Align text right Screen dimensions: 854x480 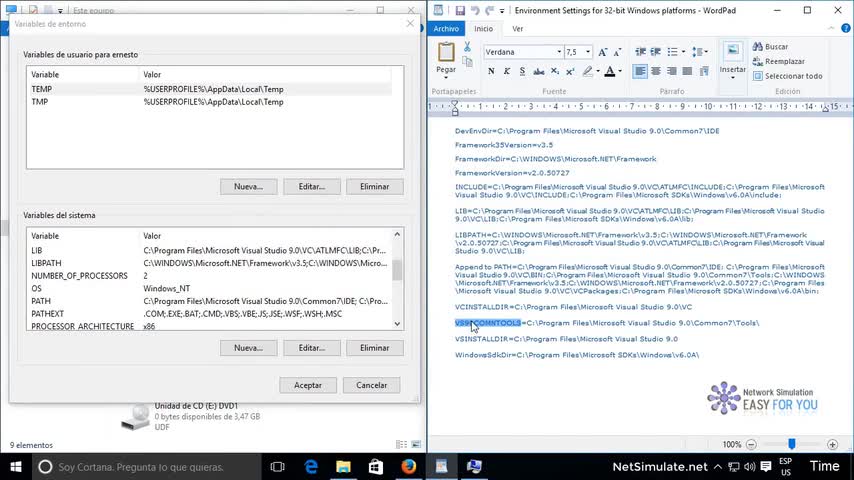(x=672, y=71)
